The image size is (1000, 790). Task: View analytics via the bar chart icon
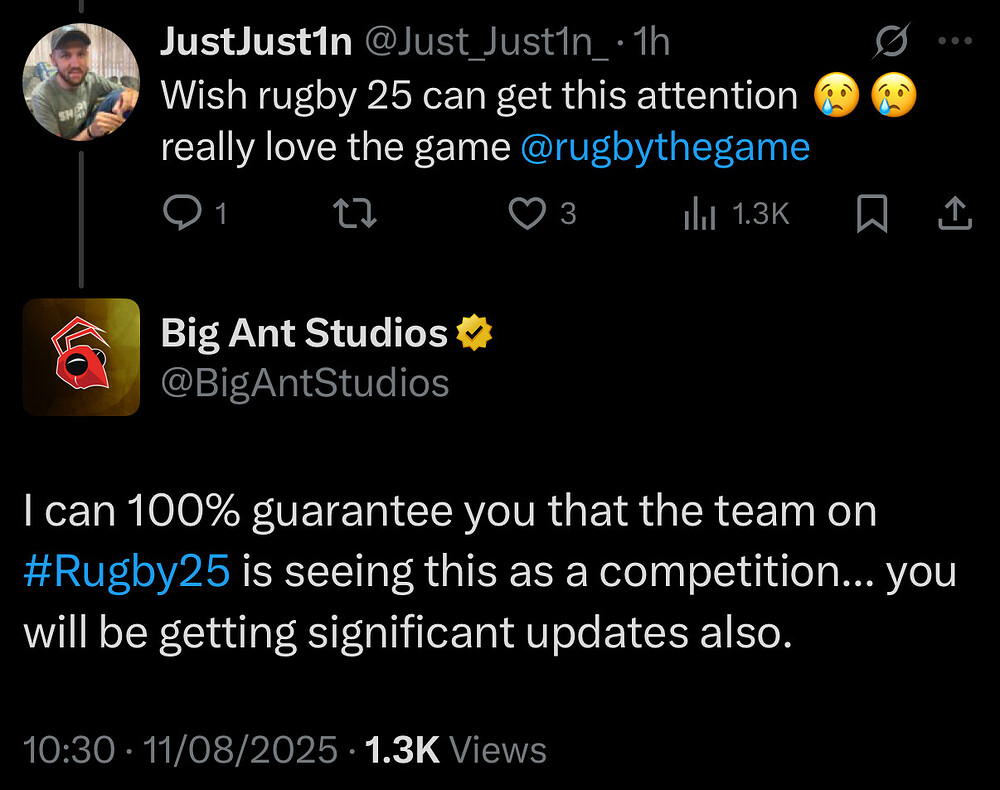coord(699,214)
